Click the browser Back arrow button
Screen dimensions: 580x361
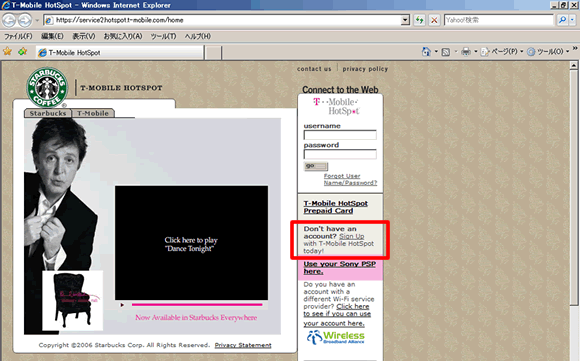(x=9, y=20)
